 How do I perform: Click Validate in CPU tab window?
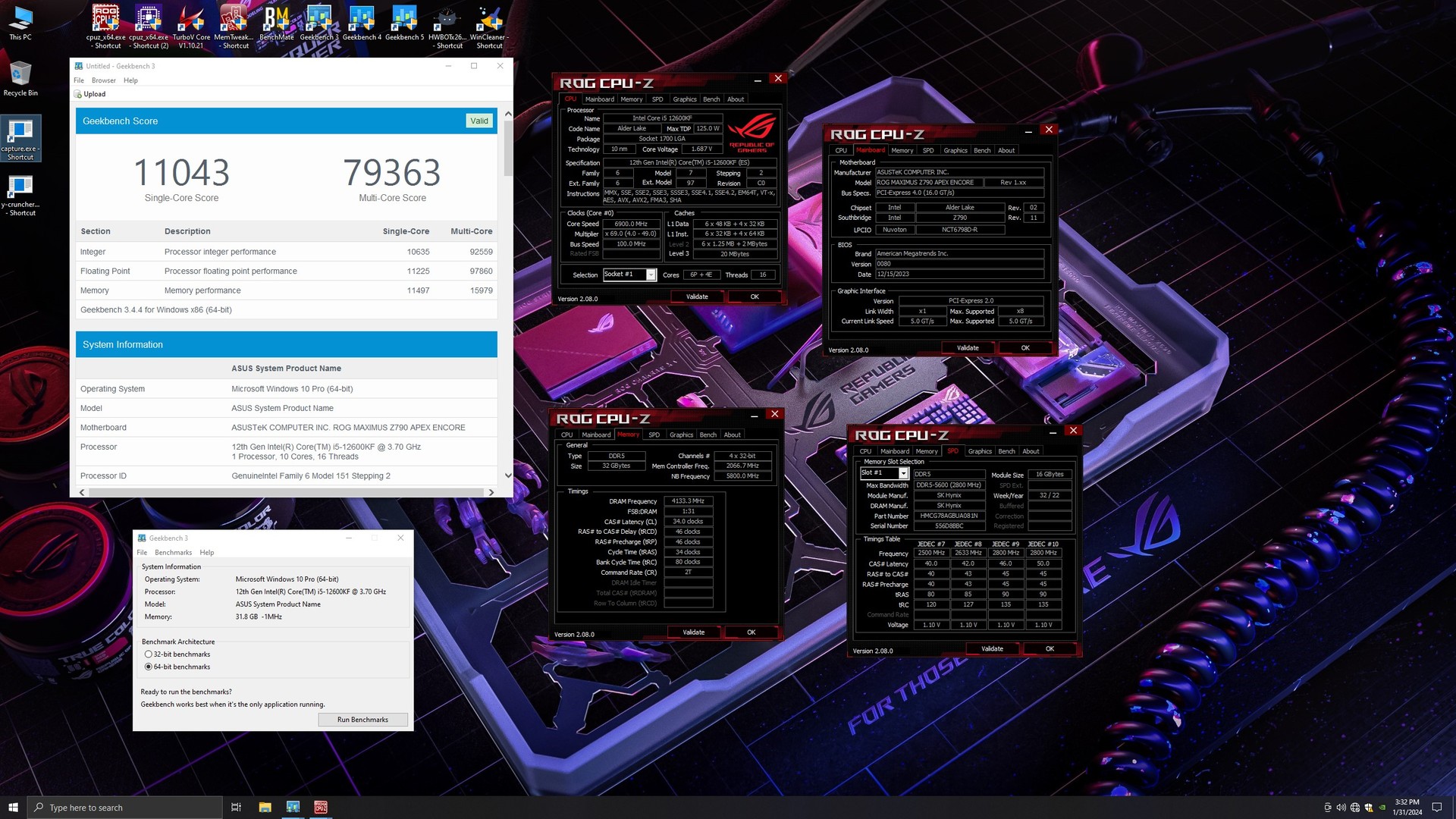[x=697, y=297]
